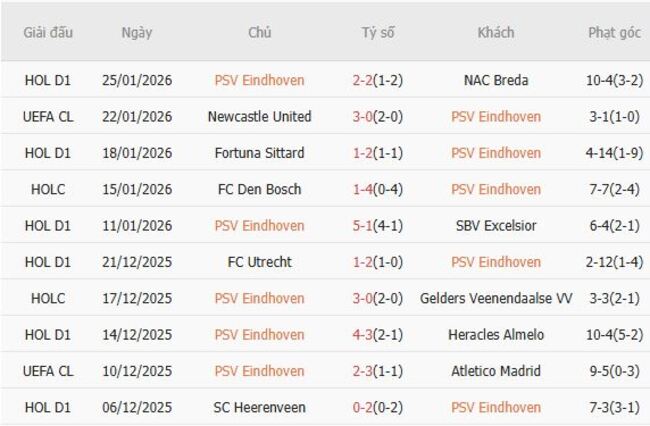The height and width of the screenshot is (426, 650).
Task: Open the Heracles Almelo team link
Action: click(496, 335)
